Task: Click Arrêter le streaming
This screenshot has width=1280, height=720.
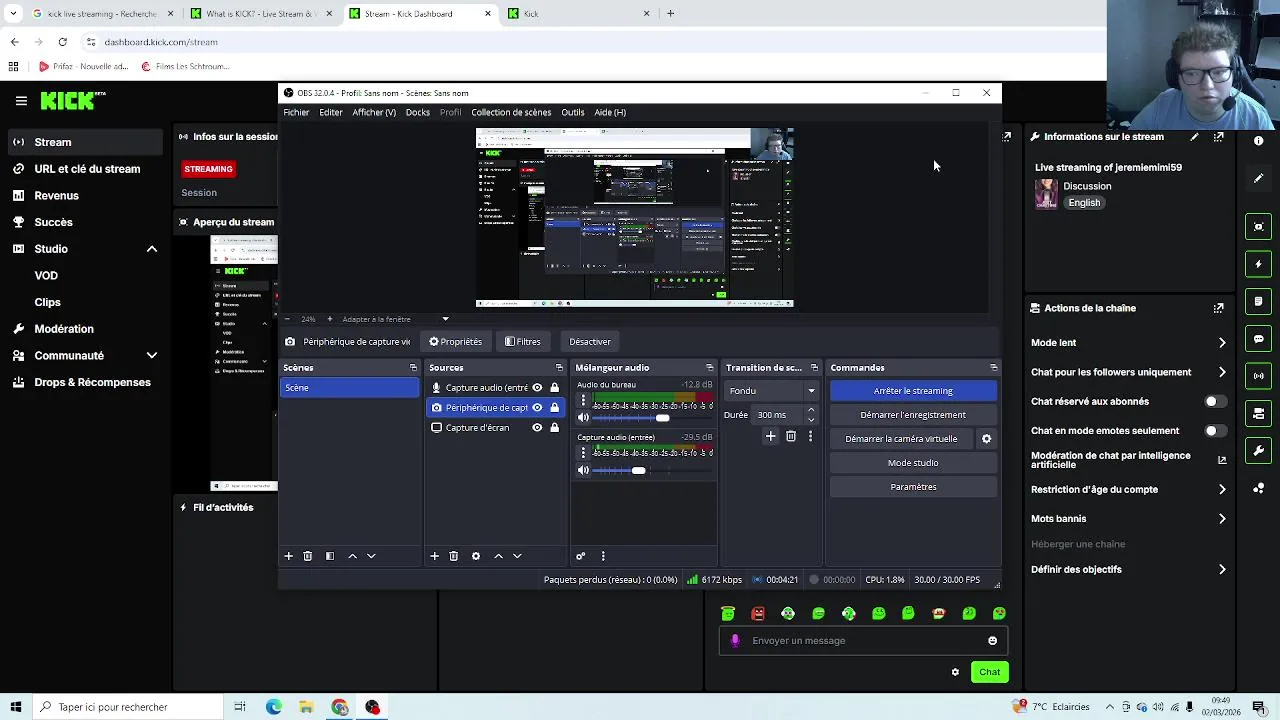Action: pyautogui.click(x=913, y=391)
